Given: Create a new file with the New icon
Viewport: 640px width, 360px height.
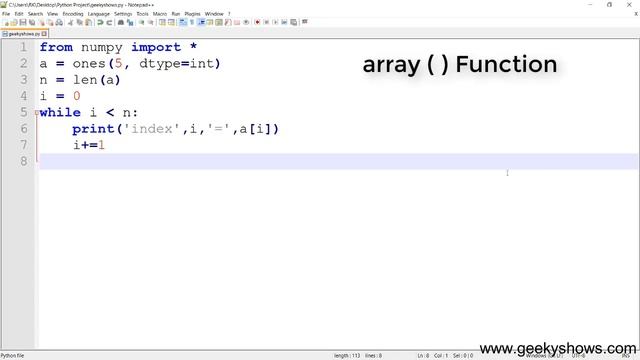Looking at the screenshot, I should [x=6, y=22].
